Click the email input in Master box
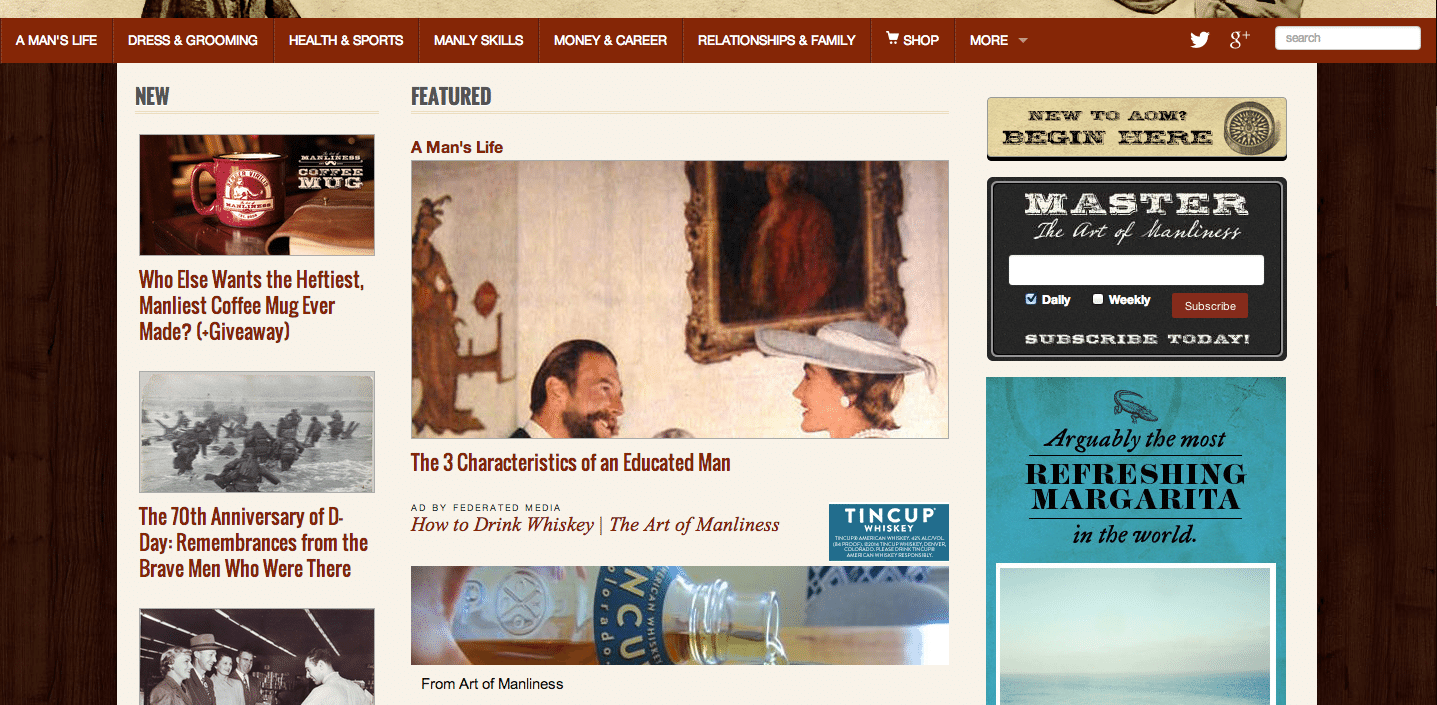 [1136, 270]
